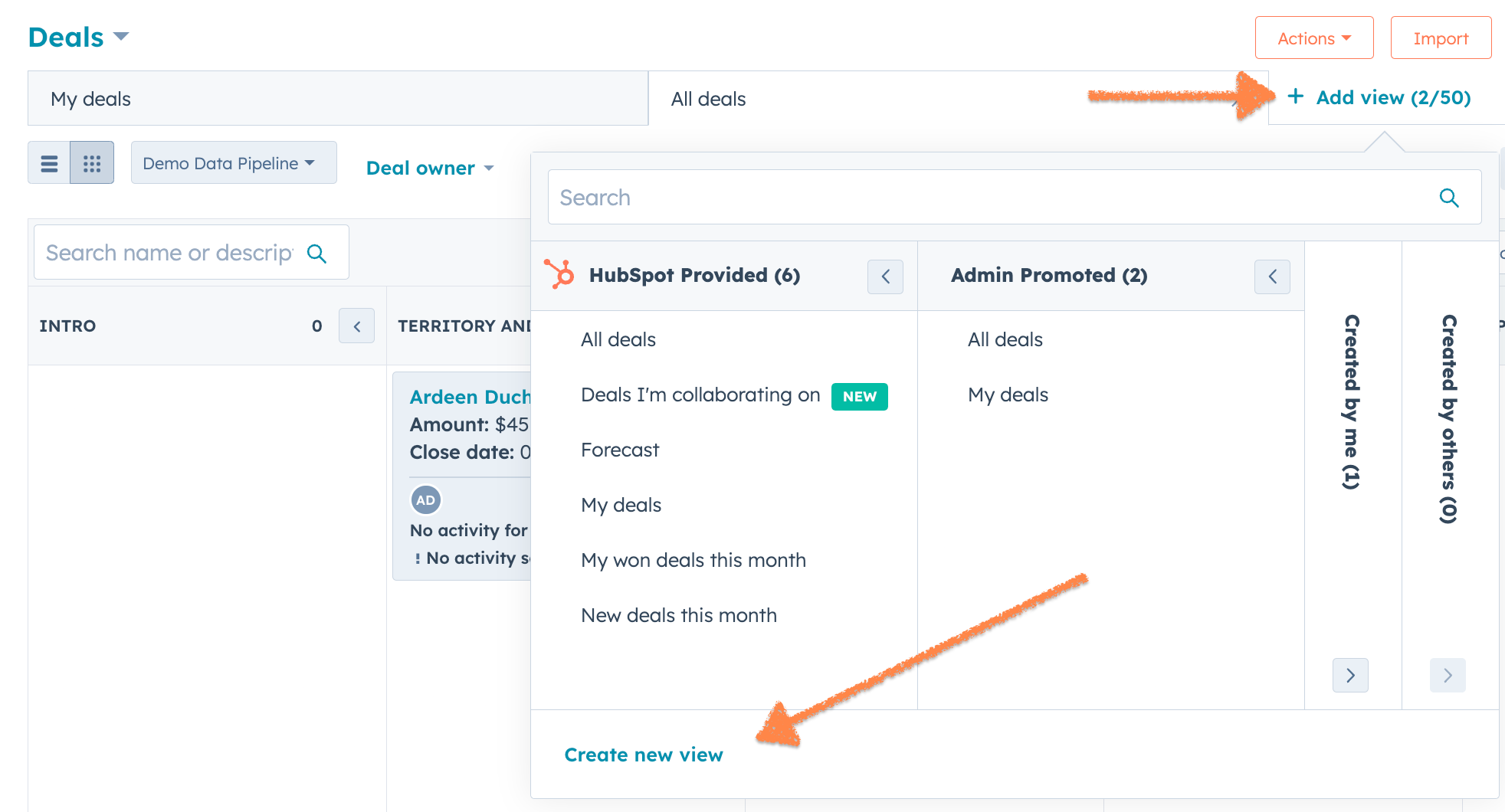Viewport: 1505px width, 812px height.
Task: Click the Import button
Action: (x=1441, y=38)
